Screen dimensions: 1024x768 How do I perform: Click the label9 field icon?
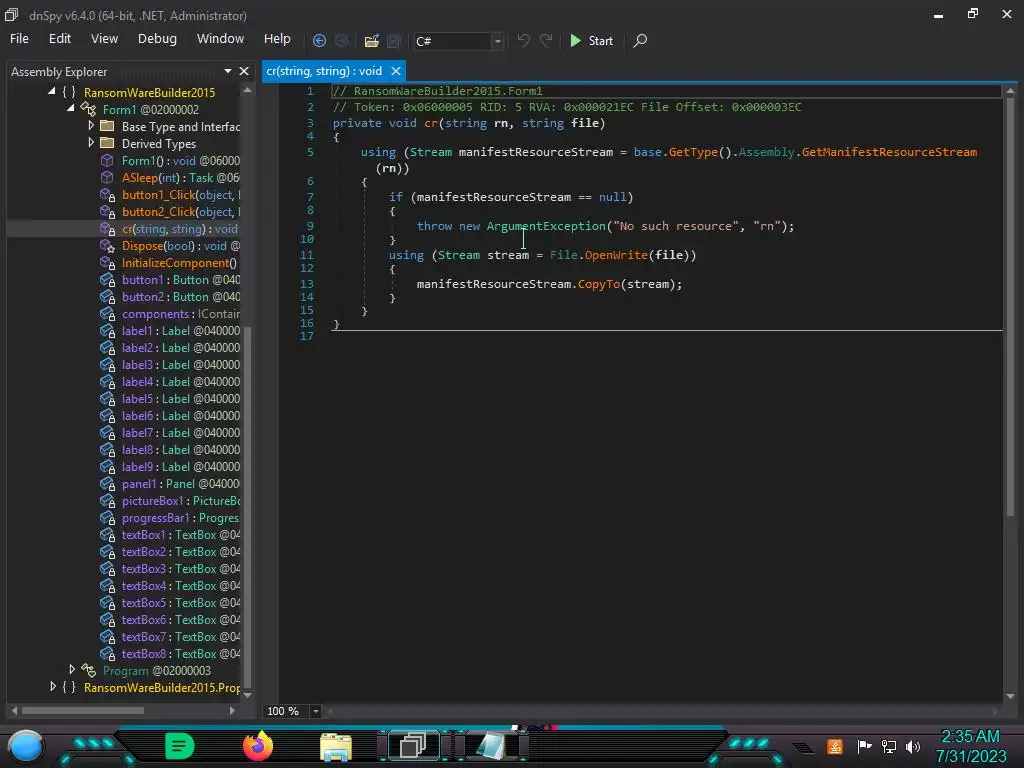tap(107, 466)
